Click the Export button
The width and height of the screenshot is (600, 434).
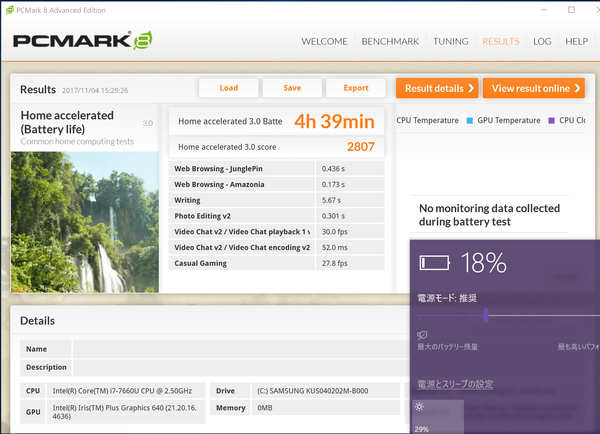356,88
